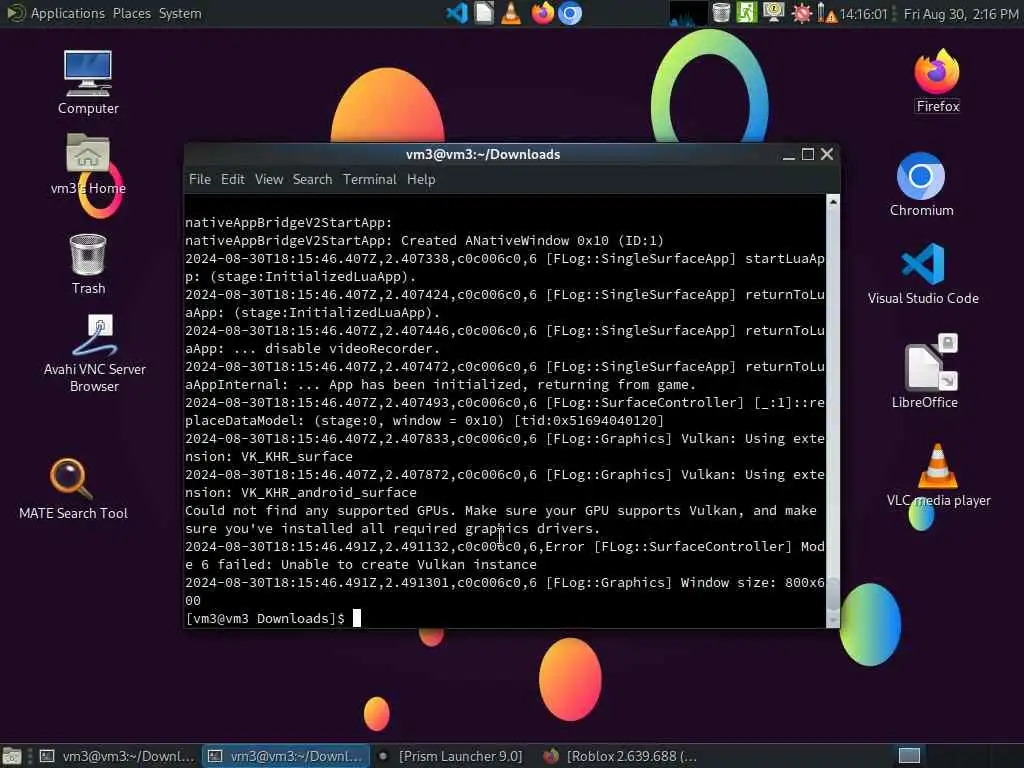Open the System menu
This screenshot has height=768, width=1024.
180,13
